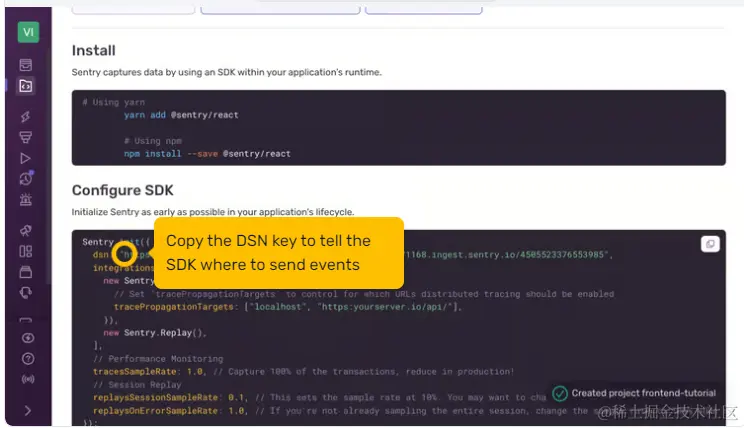Open the service status bolt-circle icon
The image size is (744, 428).
tap(28, 338)
